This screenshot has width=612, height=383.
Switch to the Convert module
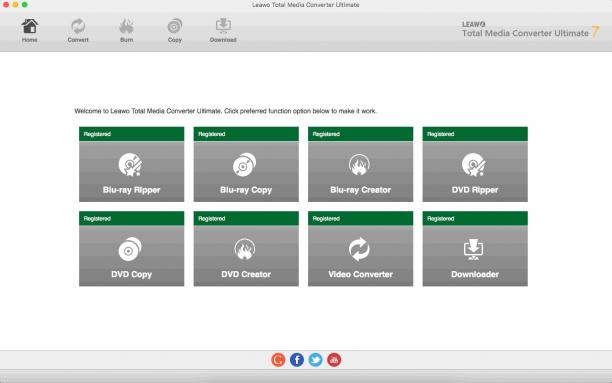(78, 30)
